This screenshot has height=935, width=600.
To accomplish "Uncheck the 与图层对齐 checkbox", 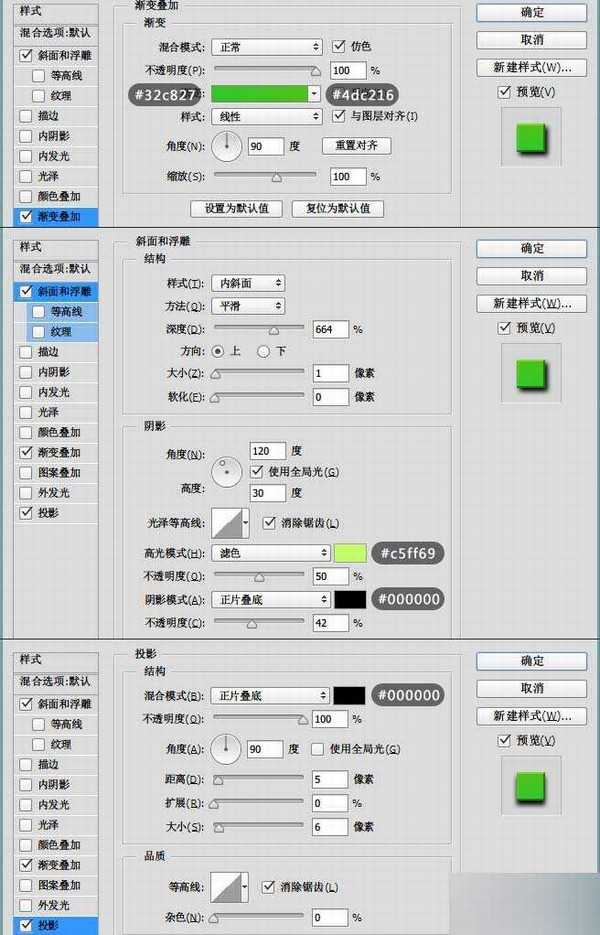I will [339, 117].
